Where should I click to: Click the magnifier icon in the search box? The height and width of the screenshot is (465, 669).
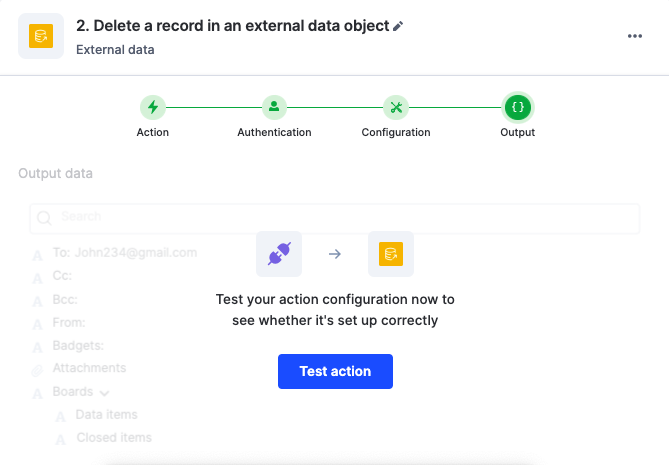pyautogui.click(x=44, y=217)
